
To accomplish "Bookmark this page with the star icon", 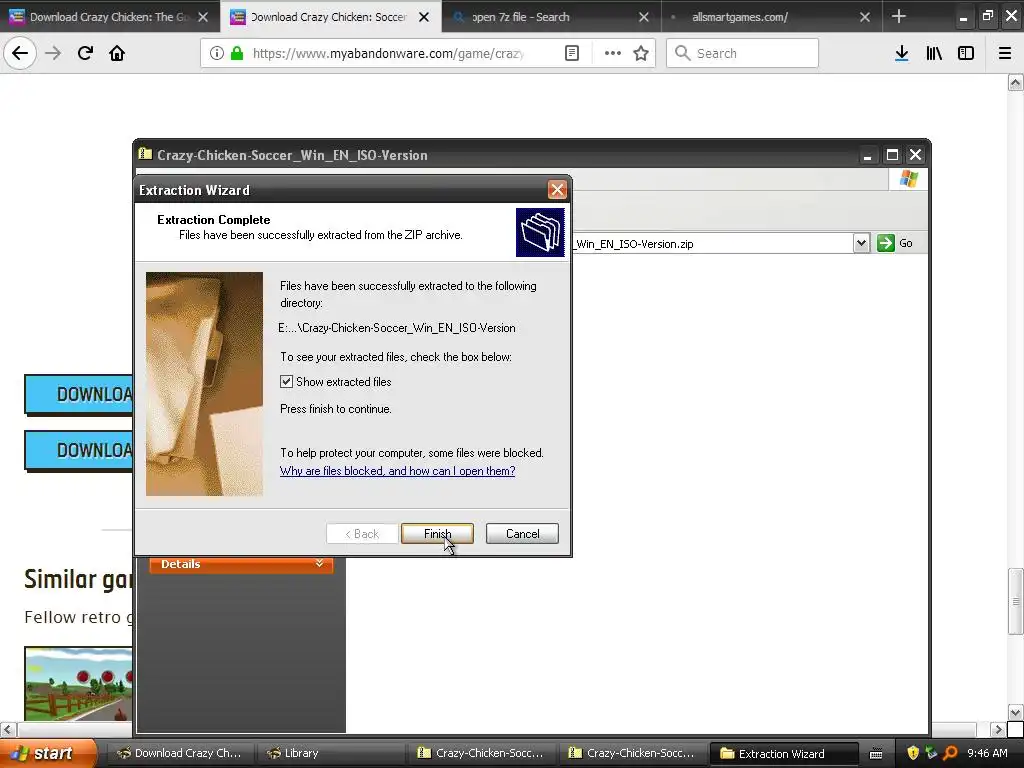I will tap(641, 53).
